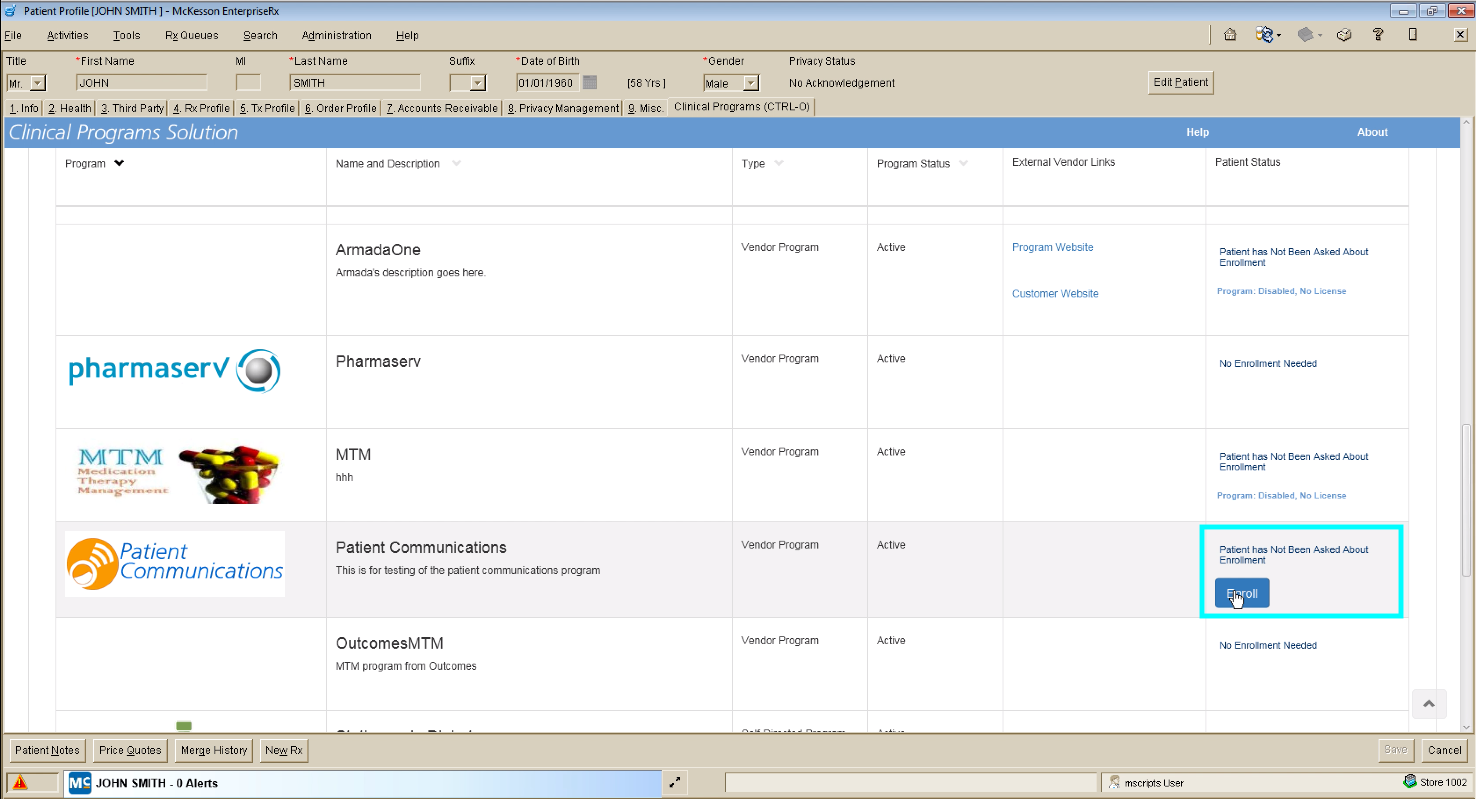Click the New Rx button
The width and height of the screenshot is (1476, 799).
click(x=284, y=750)
